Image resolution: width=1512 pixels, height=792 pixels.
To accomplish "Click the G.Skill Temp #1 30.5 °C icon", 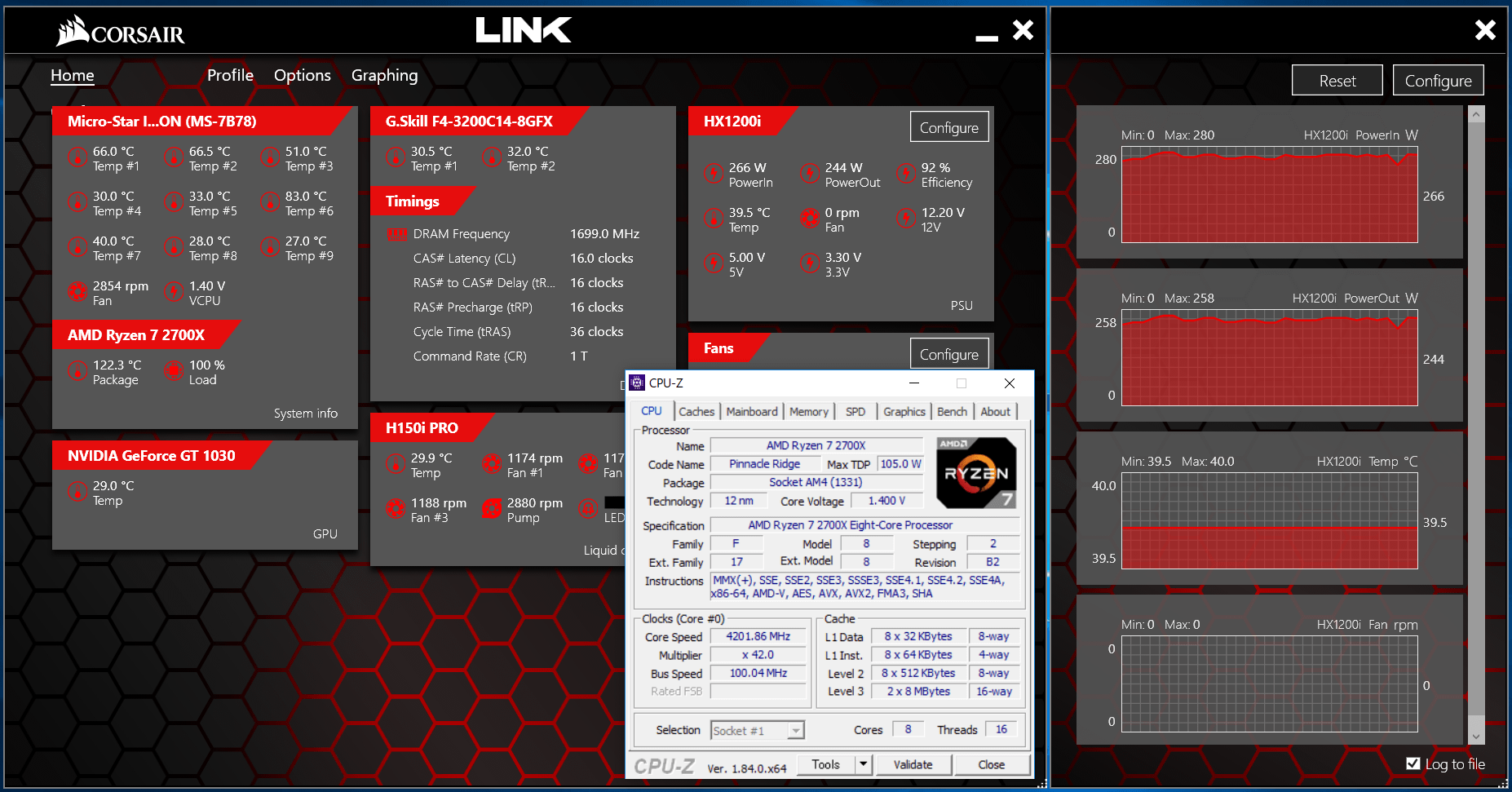I will click(x=396, y=157).
